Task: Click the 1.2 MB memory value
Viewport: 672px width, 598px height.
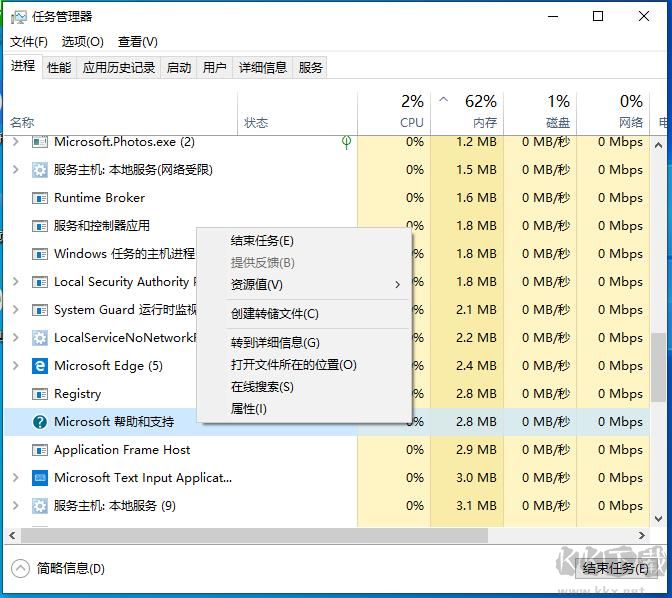Action: pos(476,142)
